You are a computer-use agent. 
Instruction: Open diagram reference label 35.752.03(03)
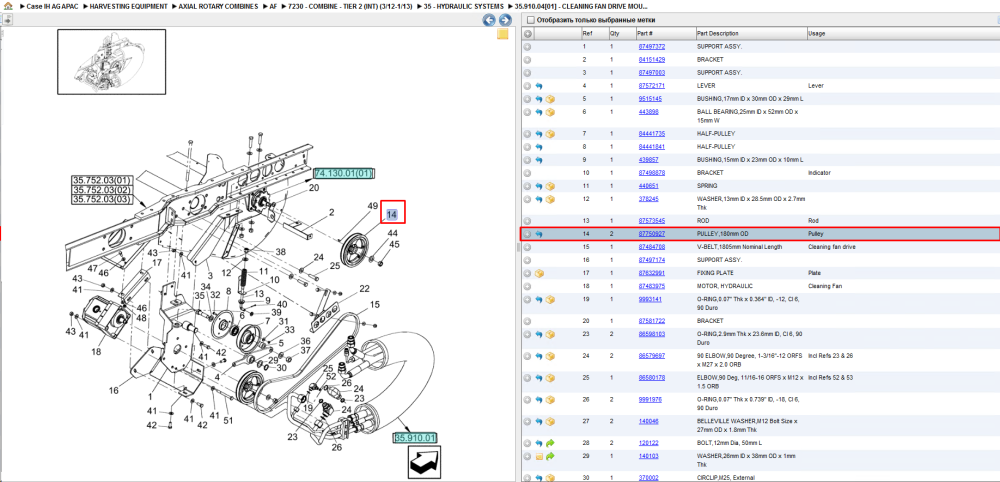[102, 199]
